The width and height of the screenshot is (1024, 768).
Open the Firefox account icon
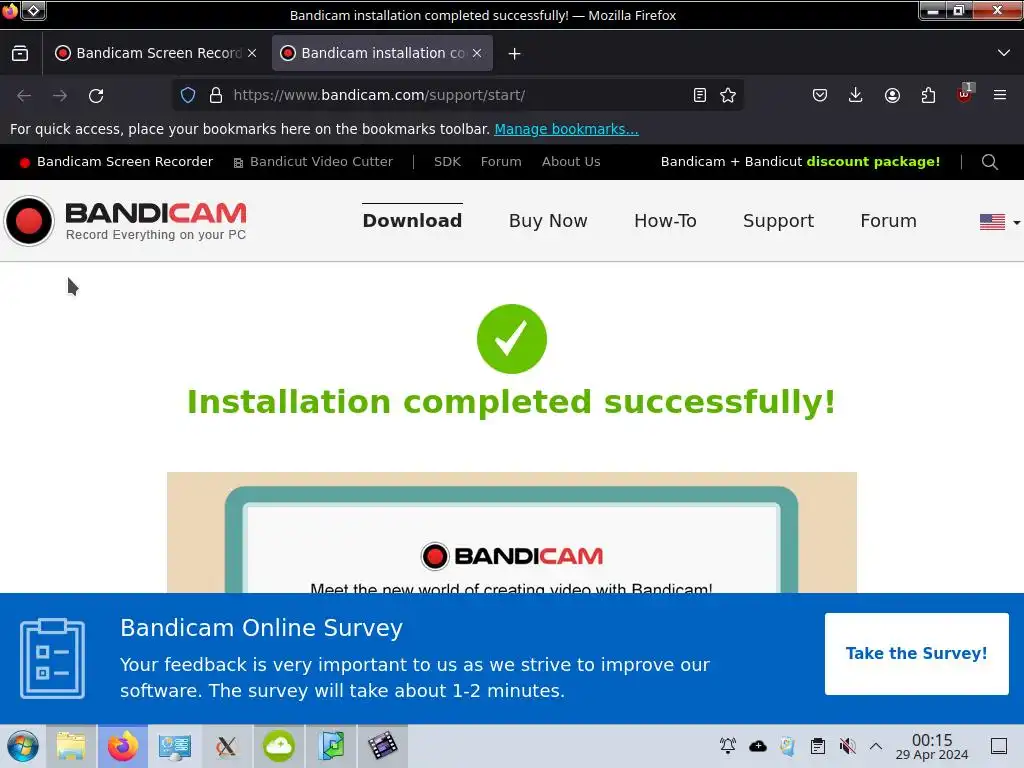click(892, 95)
